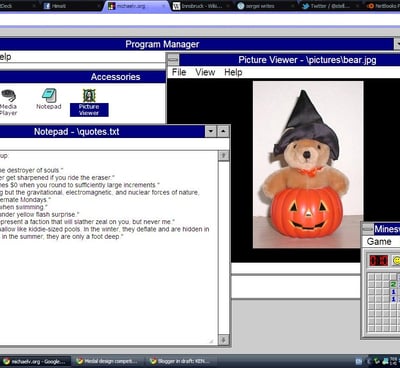Open the Minesweeper window control-menu box

tap(367, 229)
